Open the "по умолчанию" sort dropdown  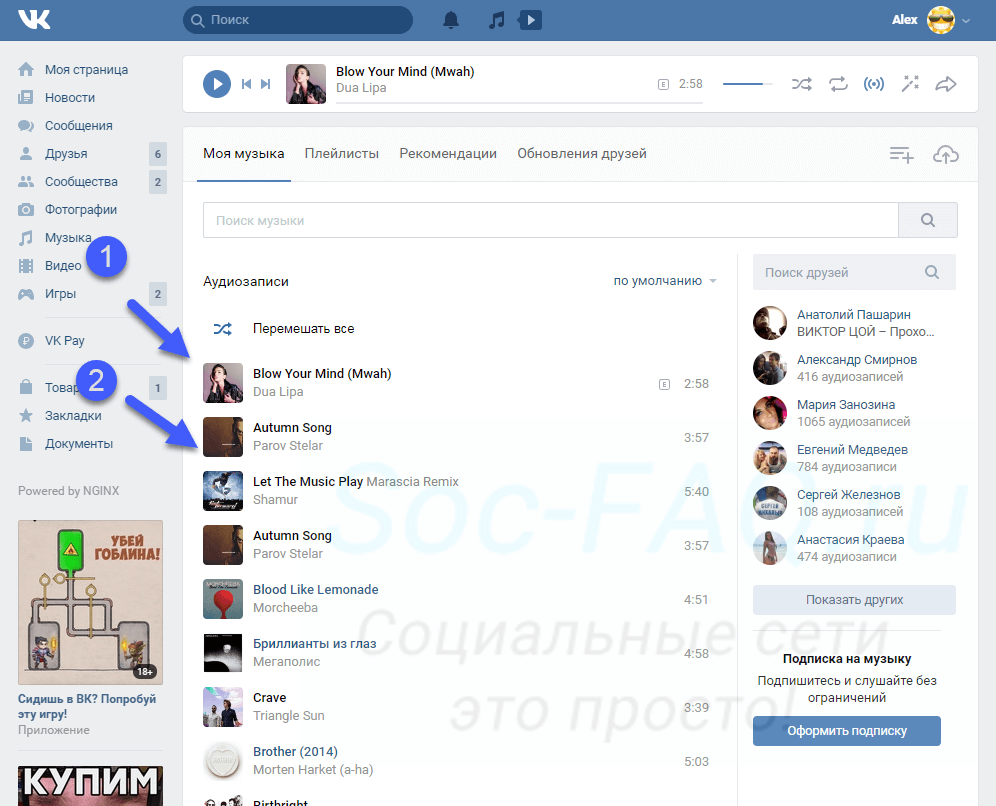coord(664,281)
